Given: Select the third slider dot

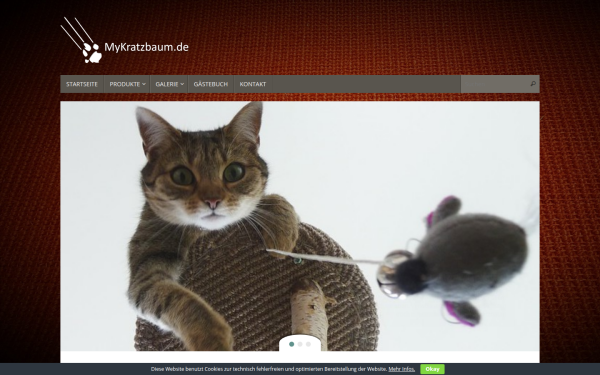Looking at the screenshot, I should point(308,344).
